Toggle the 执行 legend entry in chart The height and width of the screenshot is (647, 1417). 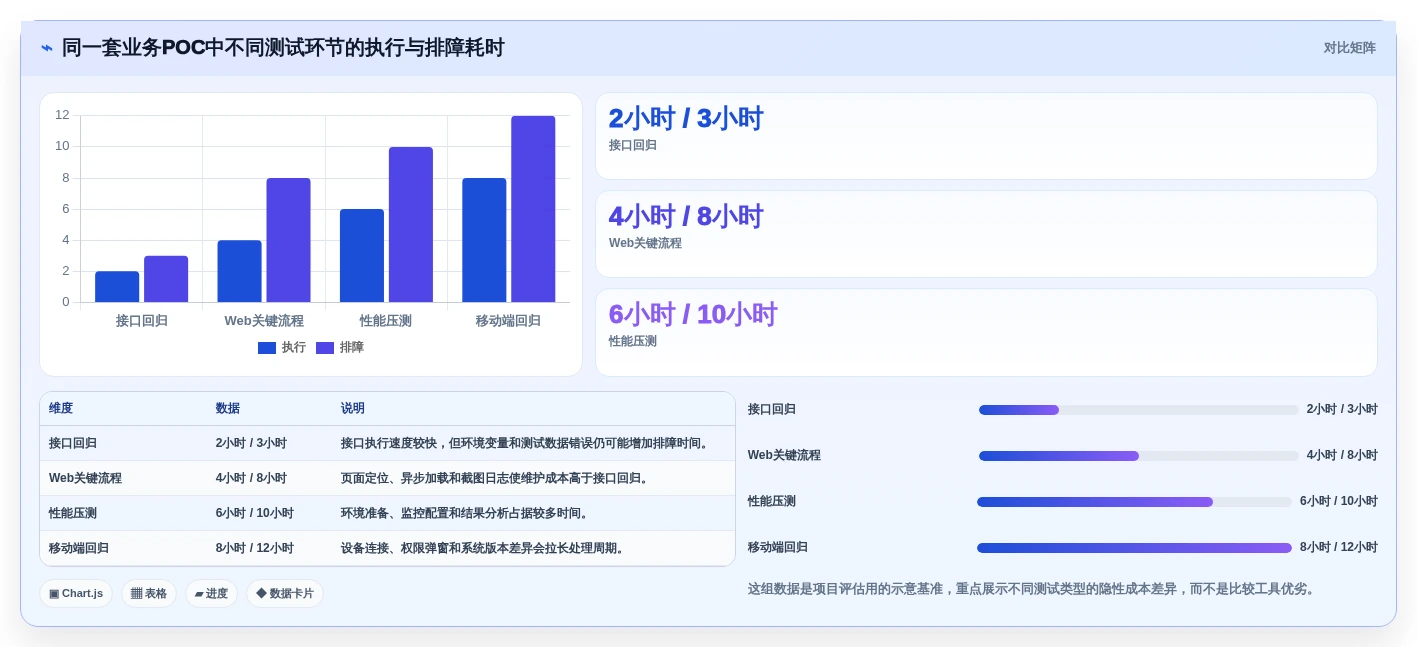tap(282, 347)
